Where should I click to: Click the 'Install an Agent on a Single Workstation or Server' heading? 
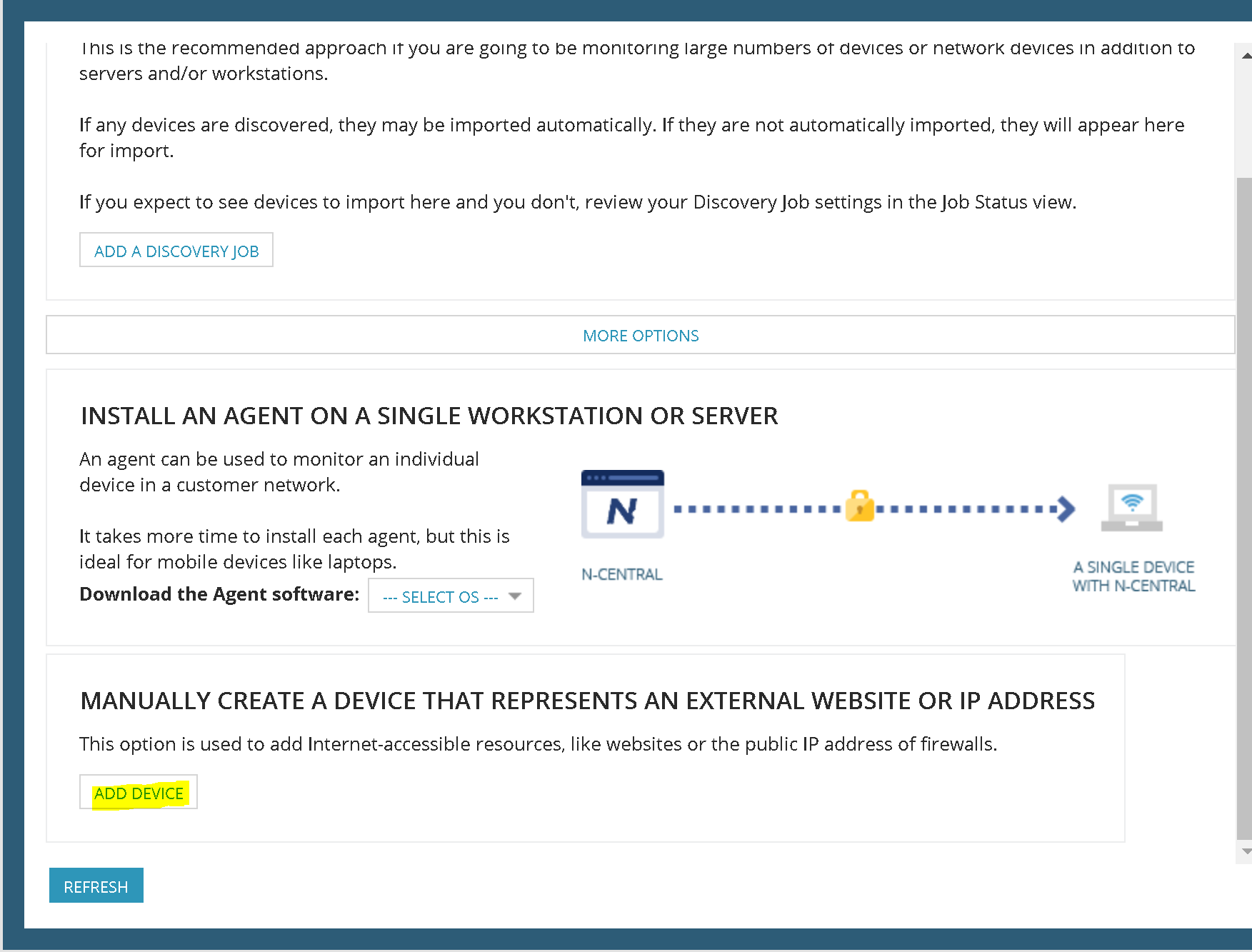429,416
